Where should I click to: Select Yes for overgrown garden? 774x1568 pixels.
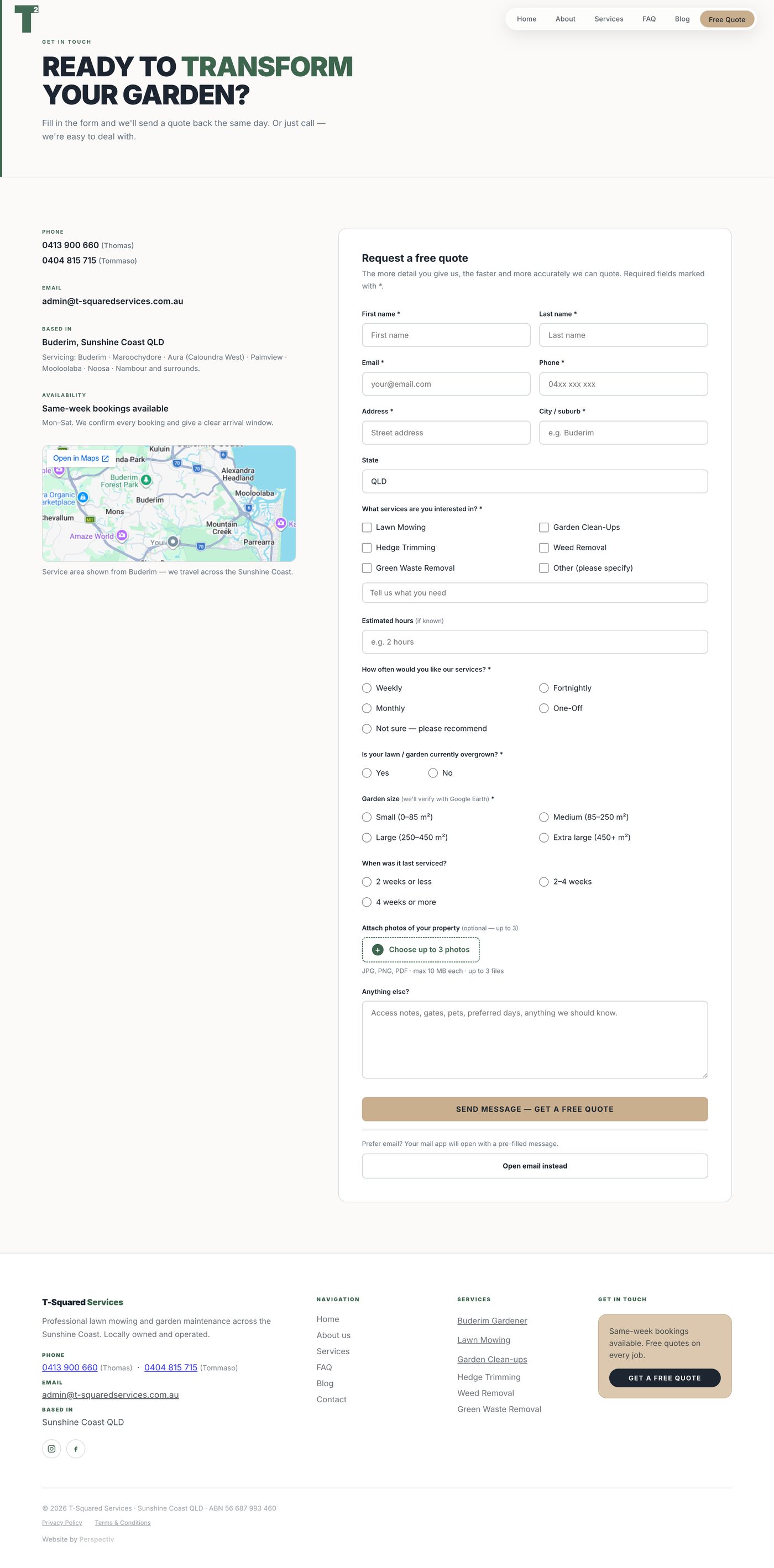[367, 773]
